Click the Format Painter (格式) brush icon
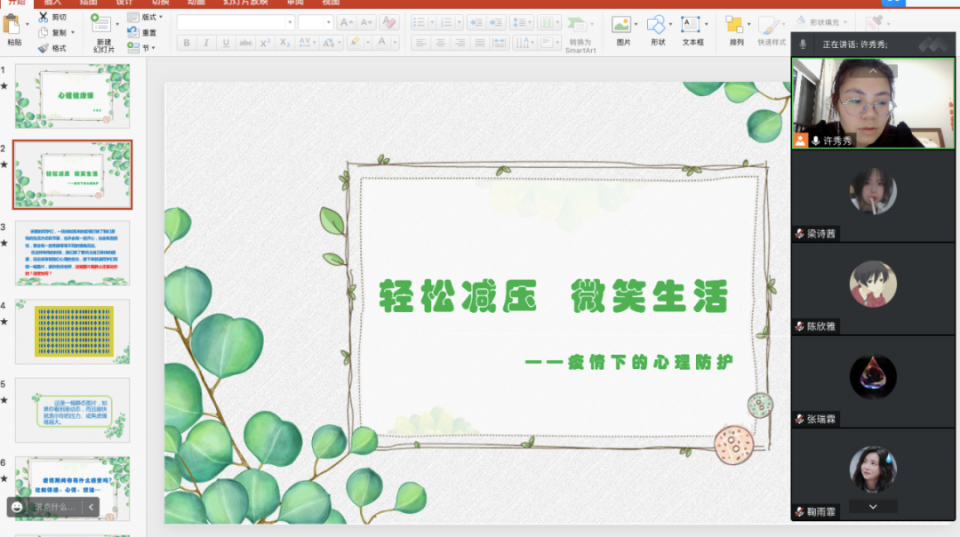960x537 pixels. click(x=44, y=47)
